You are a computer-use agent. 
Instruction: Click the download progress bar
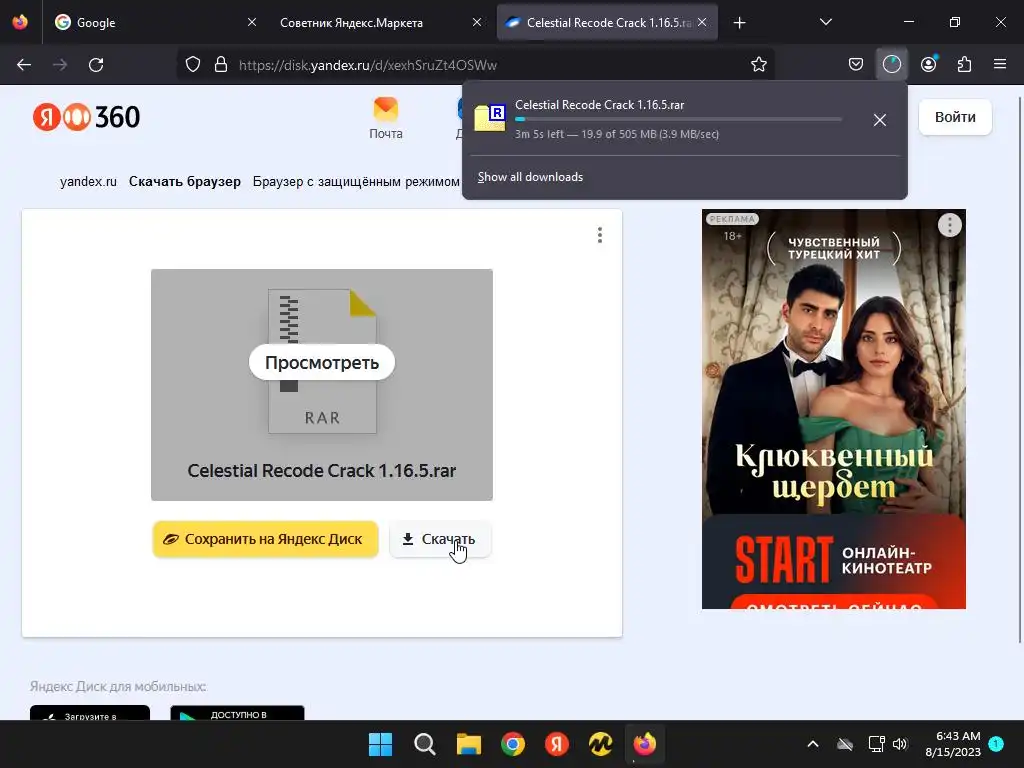tap(679, 119)
